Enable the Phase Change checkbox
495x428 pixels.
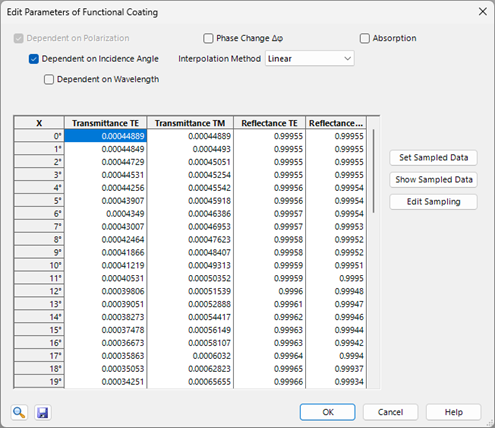(x=208, y=38)
